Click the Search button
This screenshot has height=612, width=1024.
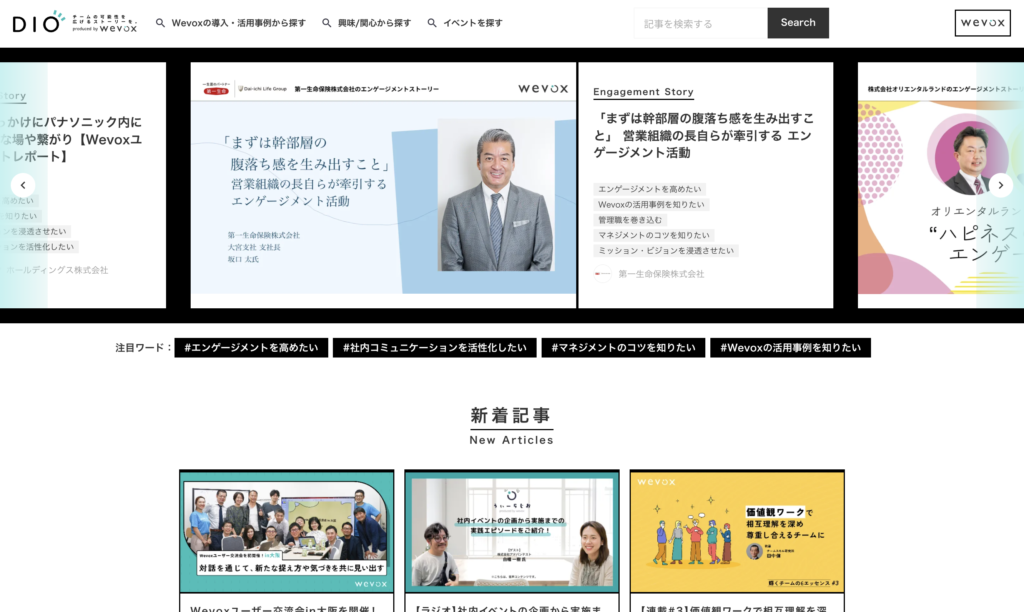[798, 23]
